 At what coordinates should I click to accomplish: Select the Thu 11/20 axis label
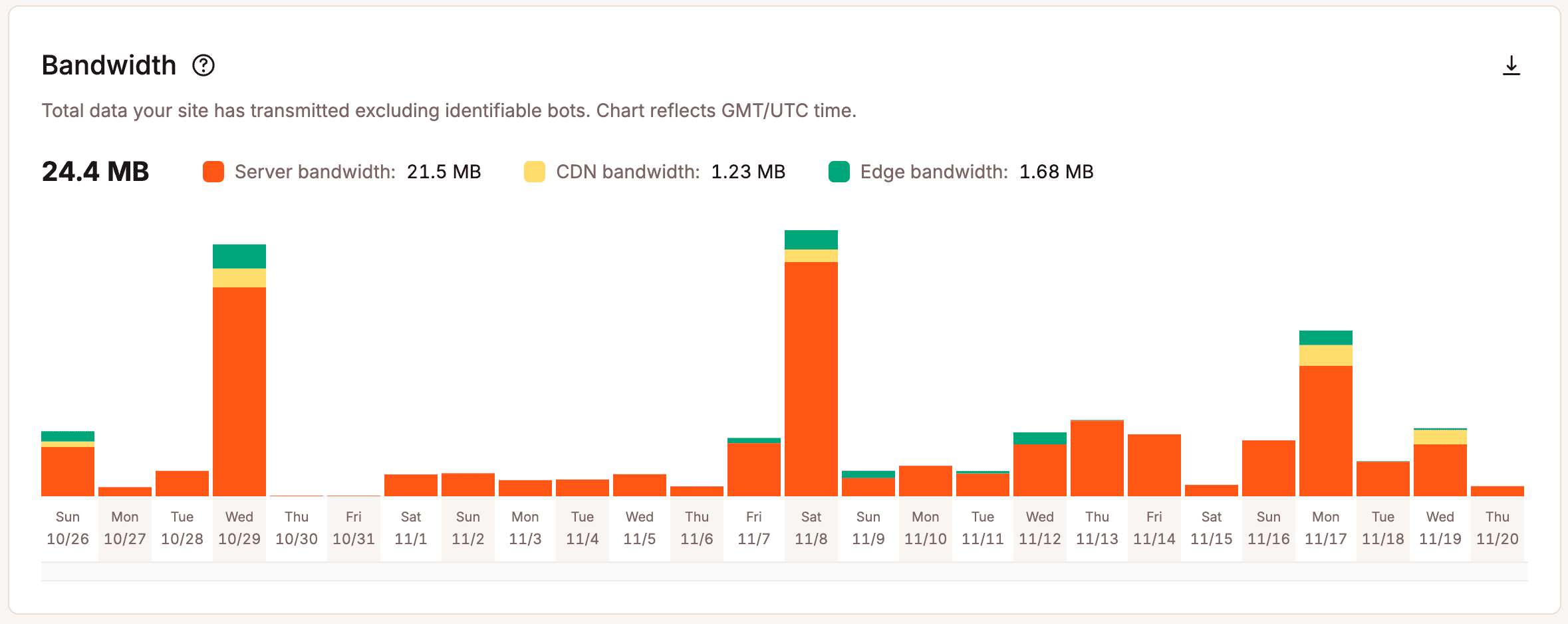tap(1497, 528)
